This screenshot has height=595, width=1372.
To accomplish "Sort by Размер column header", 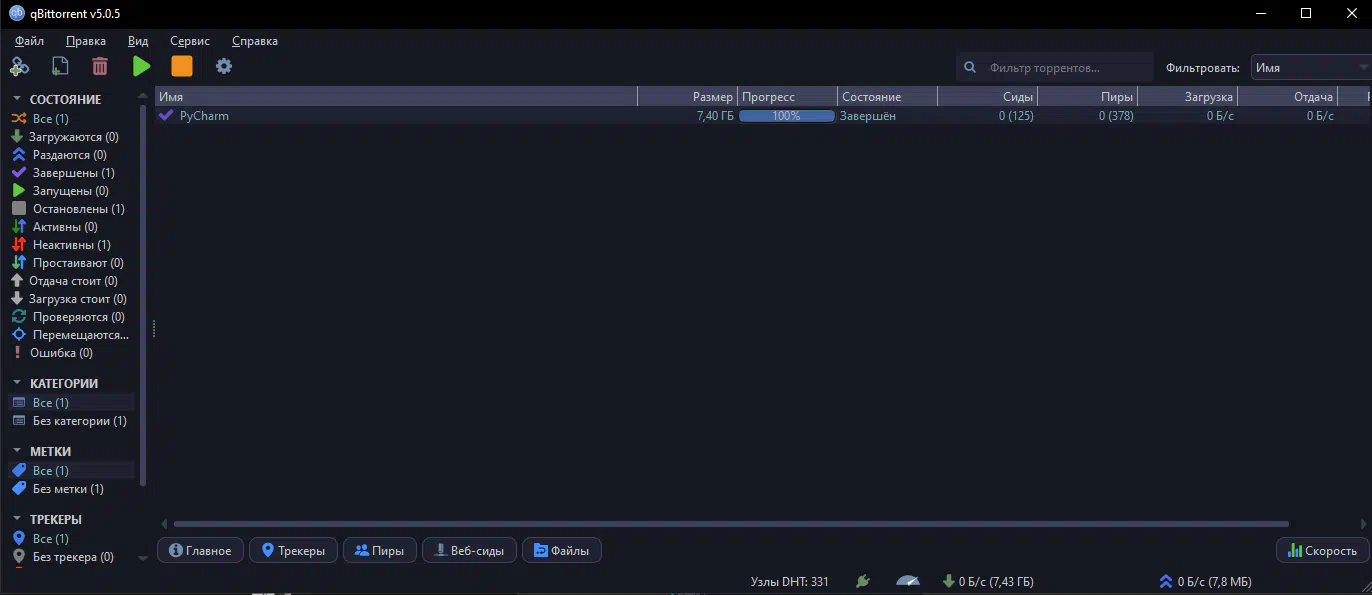I will point(688,97).
